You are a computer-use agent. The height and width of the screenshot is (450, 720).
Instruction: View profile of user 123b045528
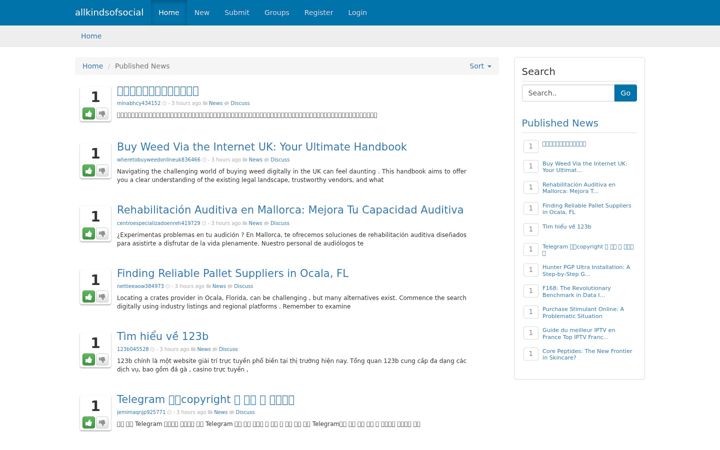[133, 349]
